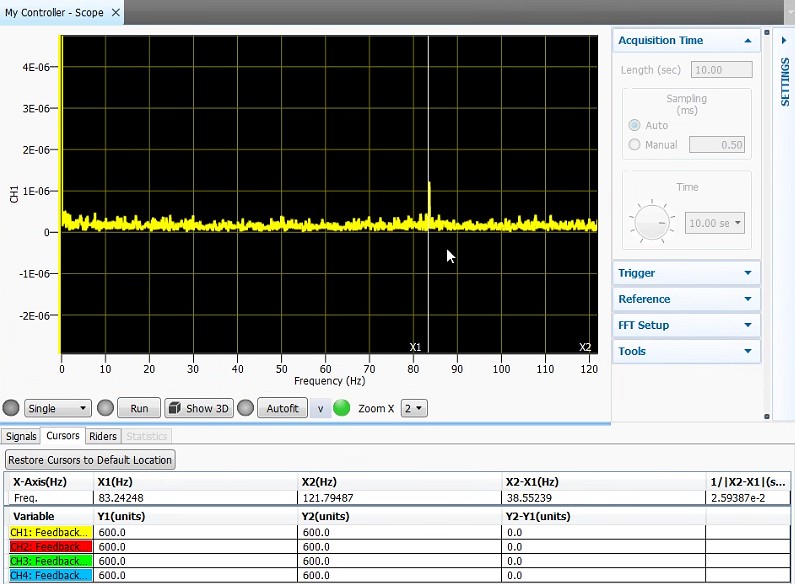Click the Time rotary knob
The width and height of the screenshot is (795, 584).
coord(652,223)
